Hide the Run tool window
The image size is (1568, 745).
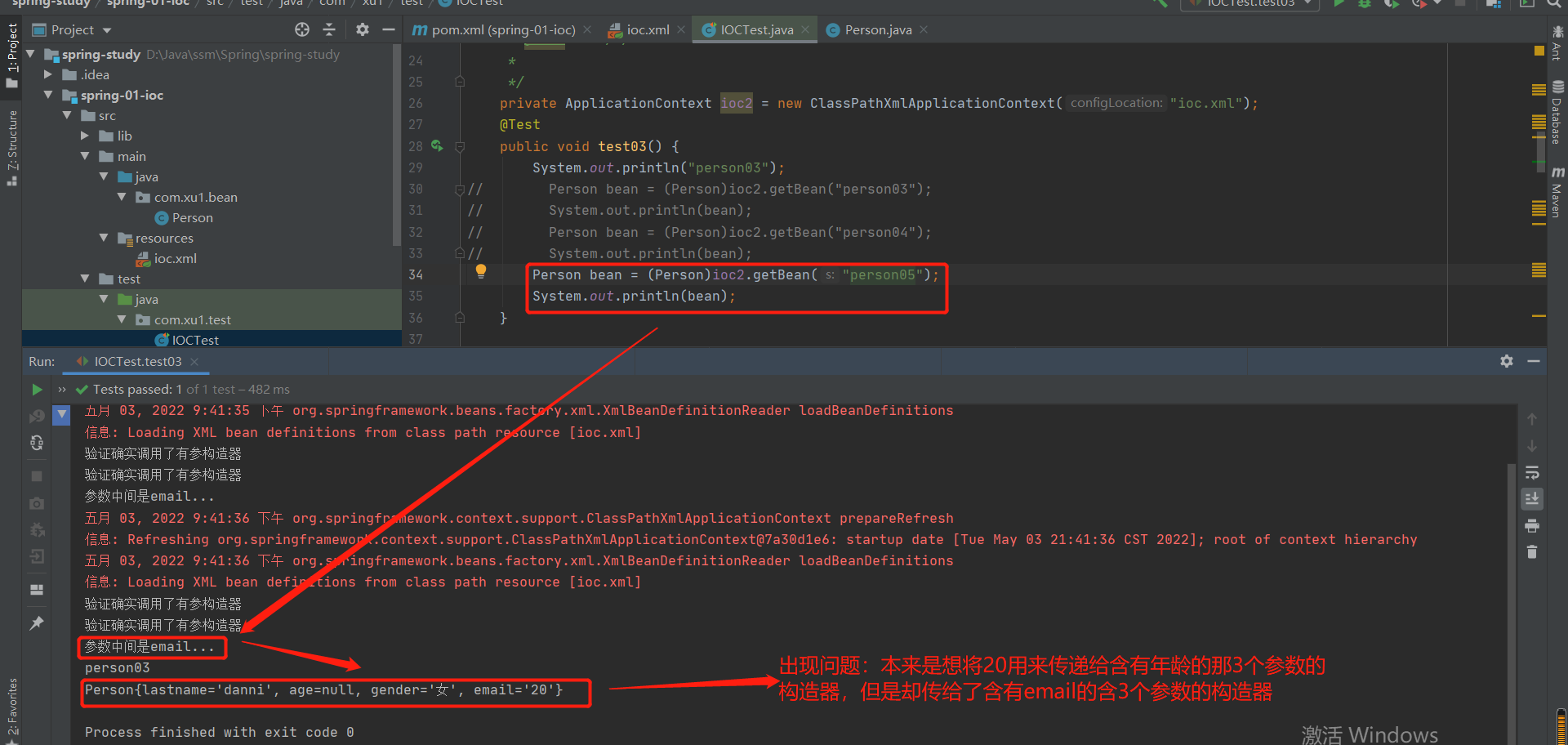tap(1534, 361)
